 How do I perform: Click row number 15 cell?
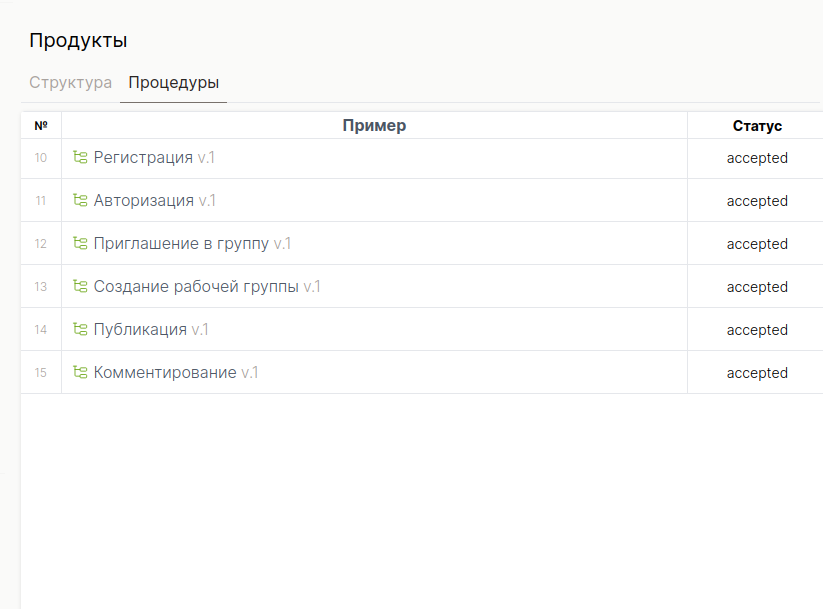(x=41, y=373)
